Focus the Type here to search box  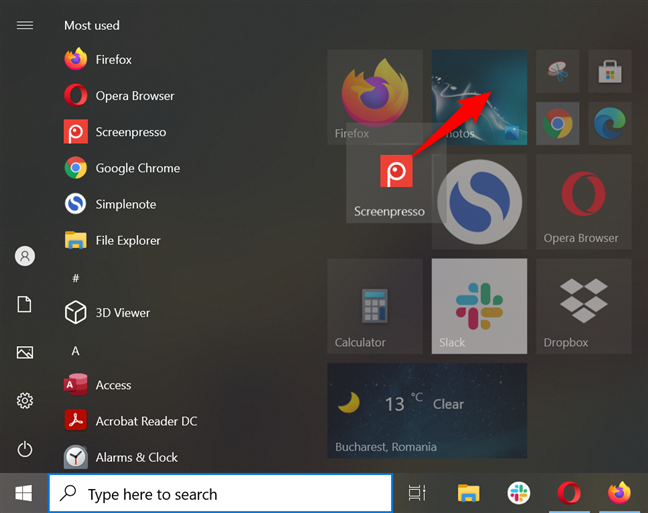(x=220, y=494)
